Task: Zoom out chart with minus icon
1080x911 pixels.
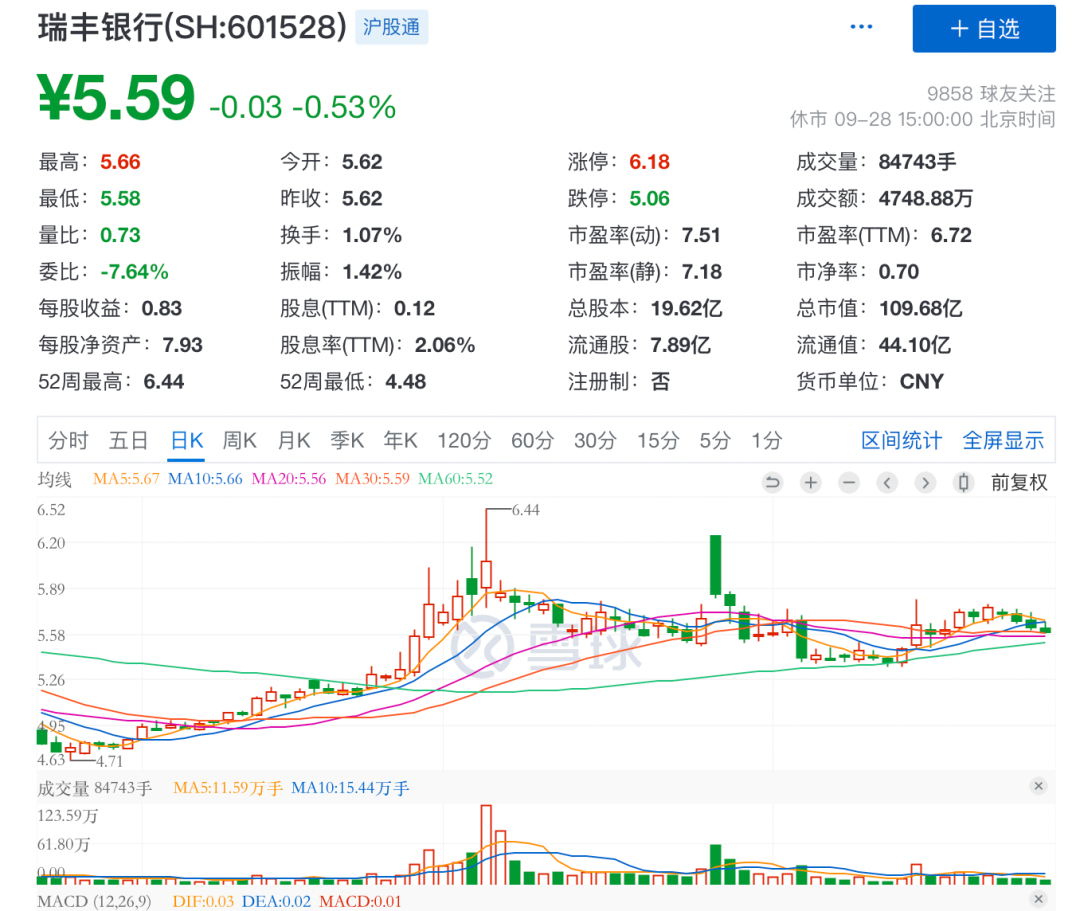Action: tap(849, 483)
